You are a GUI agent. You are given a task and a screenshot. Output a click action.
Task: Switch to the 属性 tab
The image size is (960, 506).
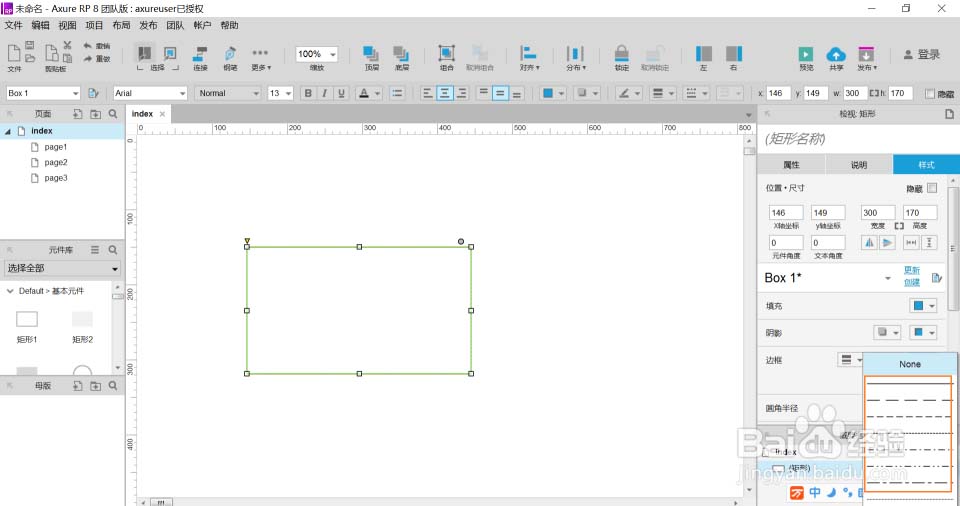click(x=791, y=165)
